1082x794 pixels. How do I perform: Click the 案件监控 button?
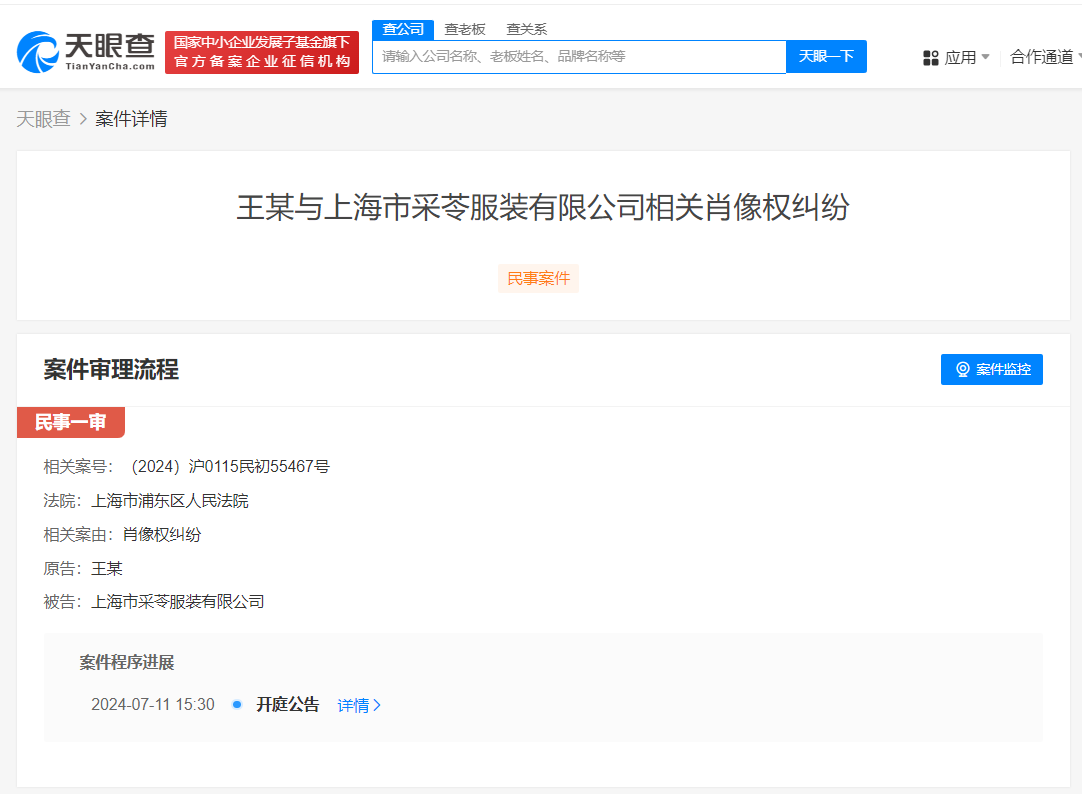click(991, 369)
